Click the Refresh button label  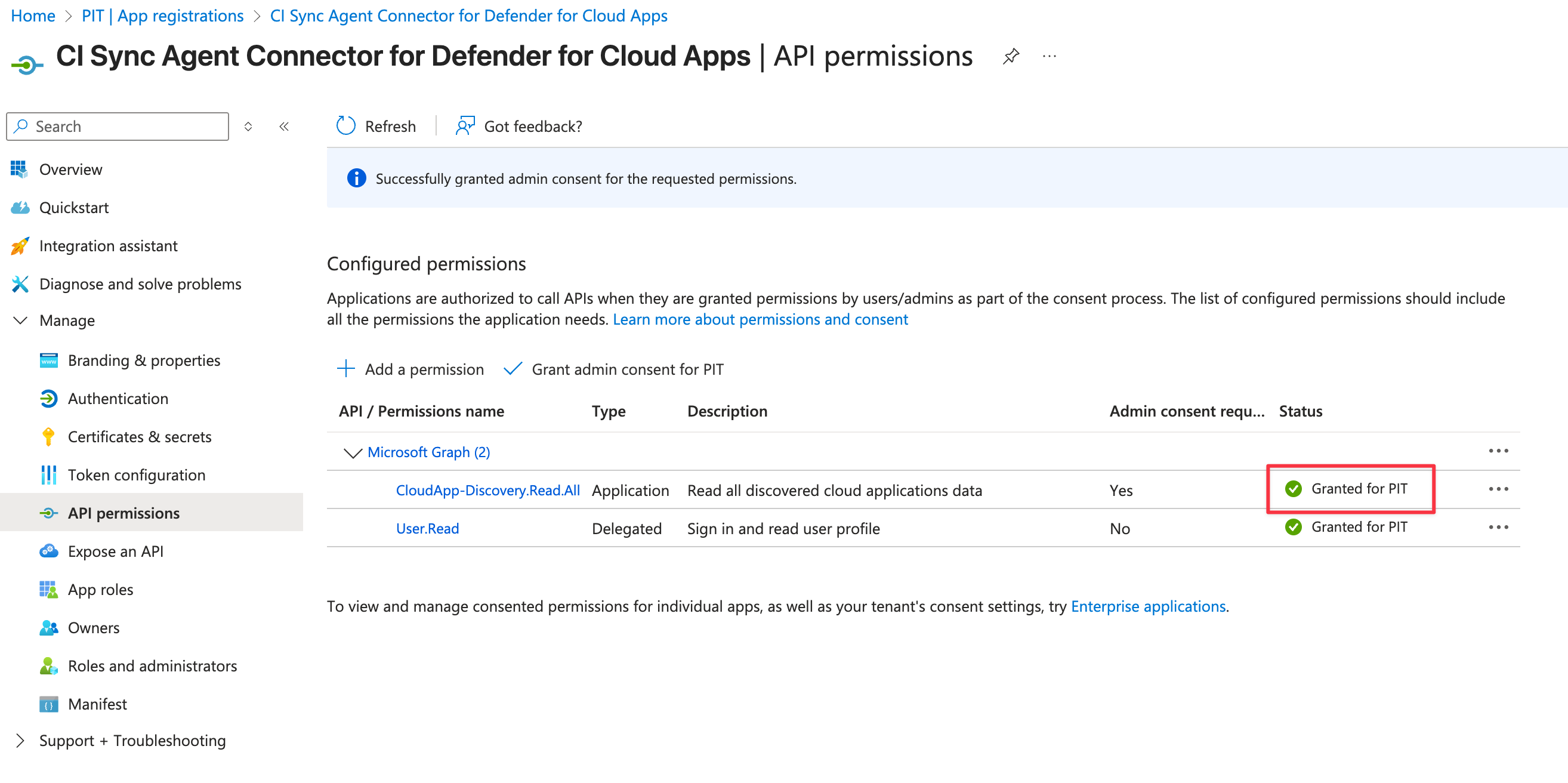point(390,126)
